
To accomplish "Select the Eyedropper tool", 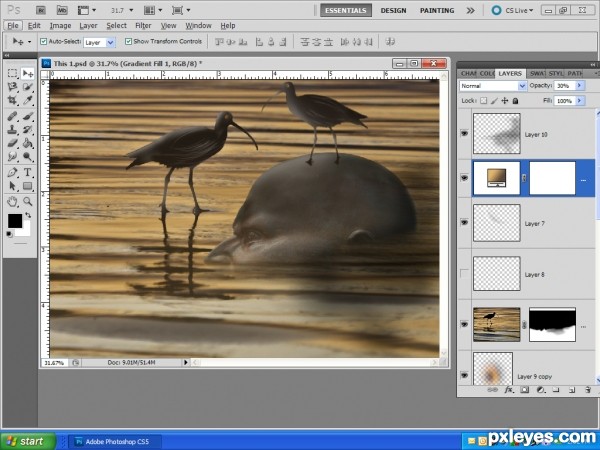I will [x=28, y=100].
